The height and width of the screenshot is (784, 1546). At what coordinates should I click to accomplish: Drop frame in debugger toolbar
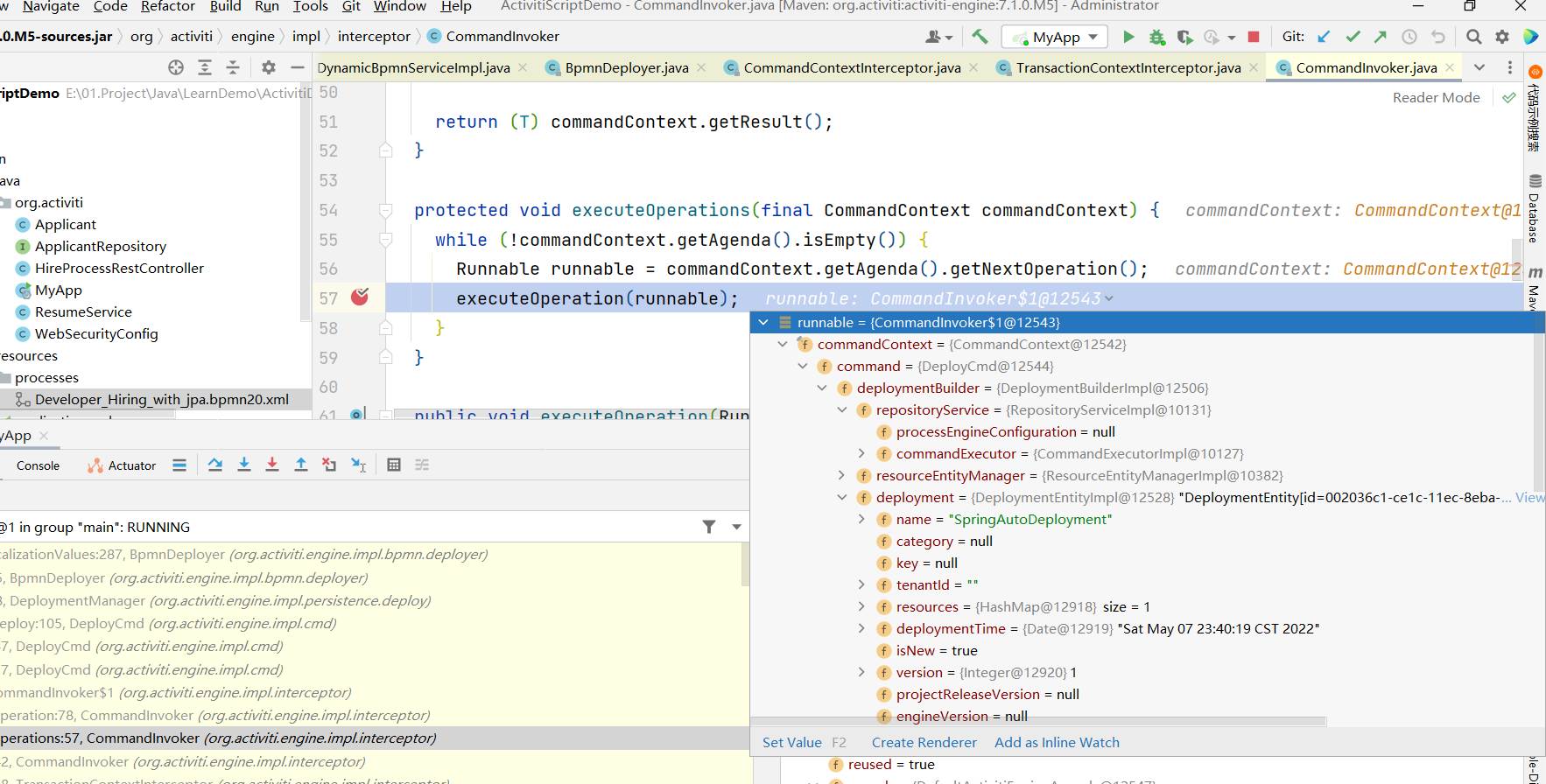coord(329,465)
